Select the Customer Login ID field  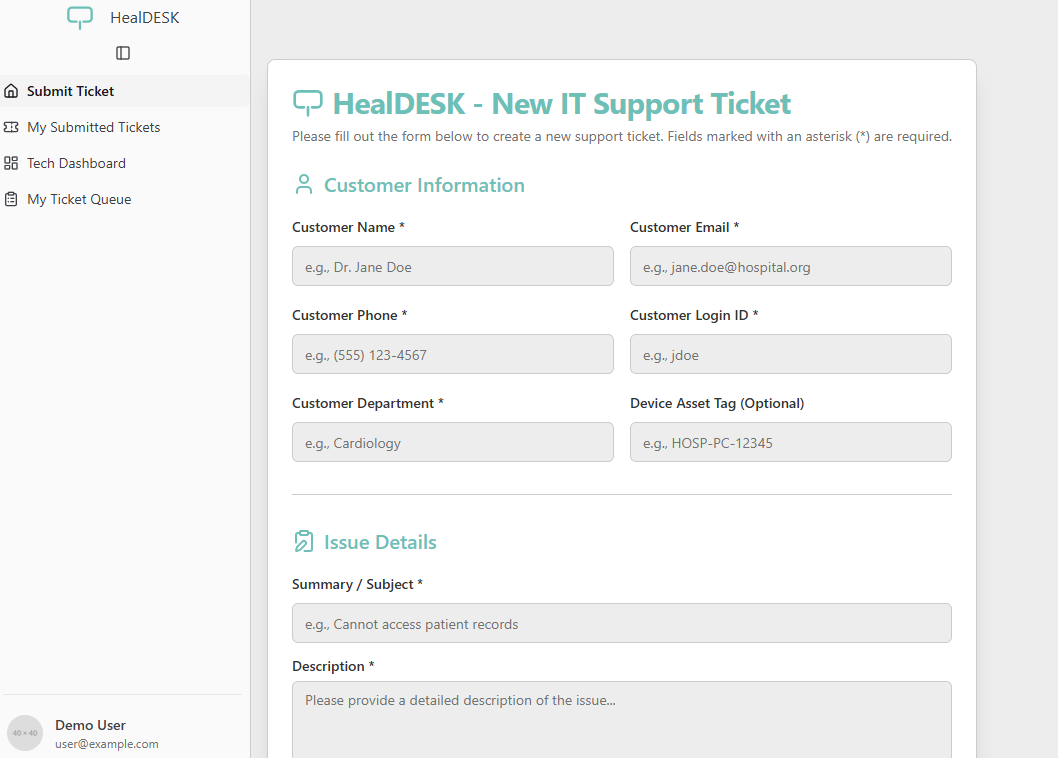click(790, 354)
